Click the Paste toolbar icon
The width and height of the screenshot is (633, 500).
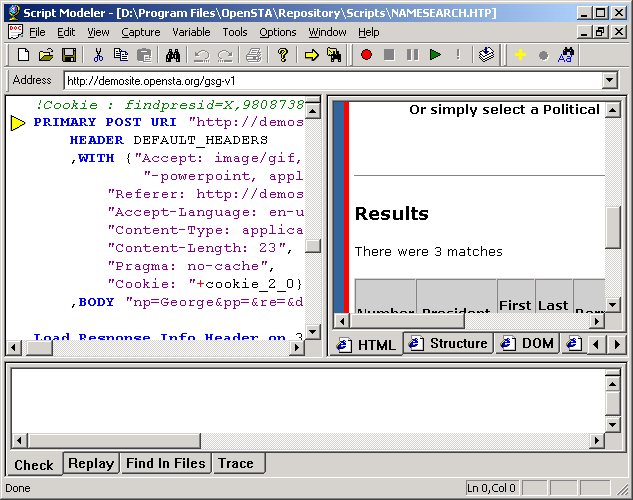coord(144,54)
